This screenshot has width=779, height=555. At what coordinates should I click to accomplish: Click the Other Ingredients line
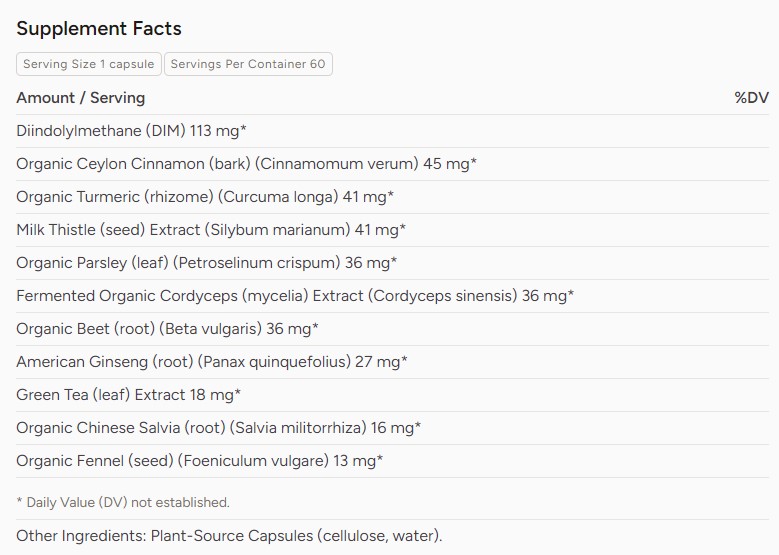(x=229, y=536)
